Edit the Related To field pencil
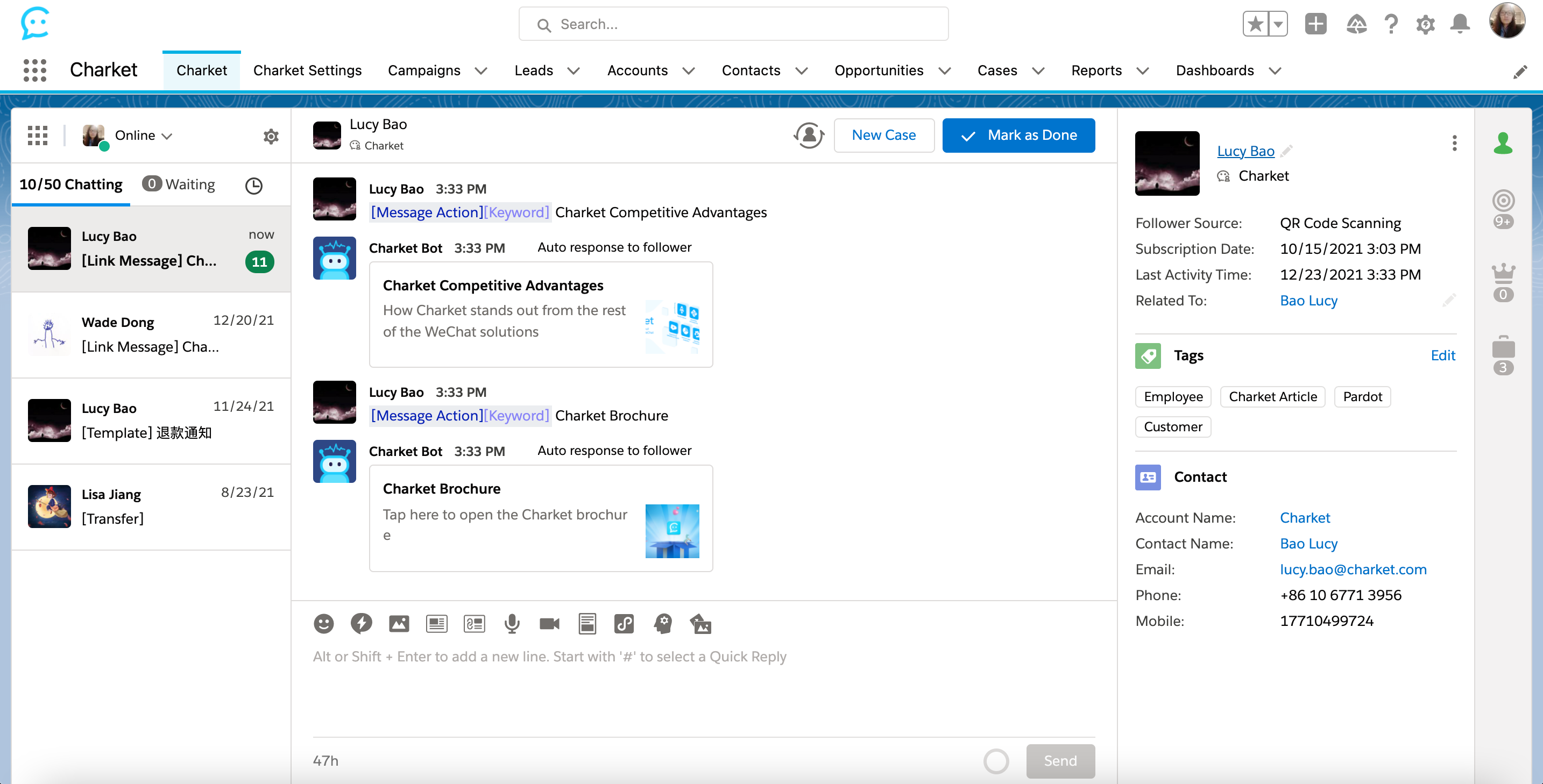This screenshot has height=784, width=1543. tap(1448, 300)
